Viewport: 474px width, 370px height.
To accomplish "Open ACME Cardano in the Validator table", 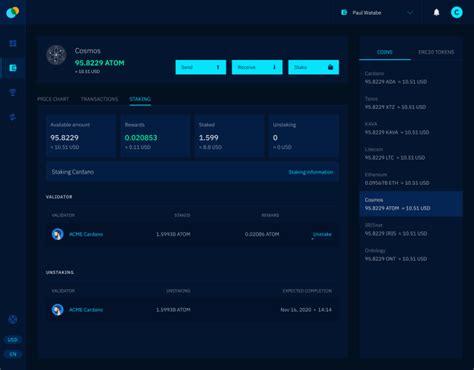I will [86, 234].
